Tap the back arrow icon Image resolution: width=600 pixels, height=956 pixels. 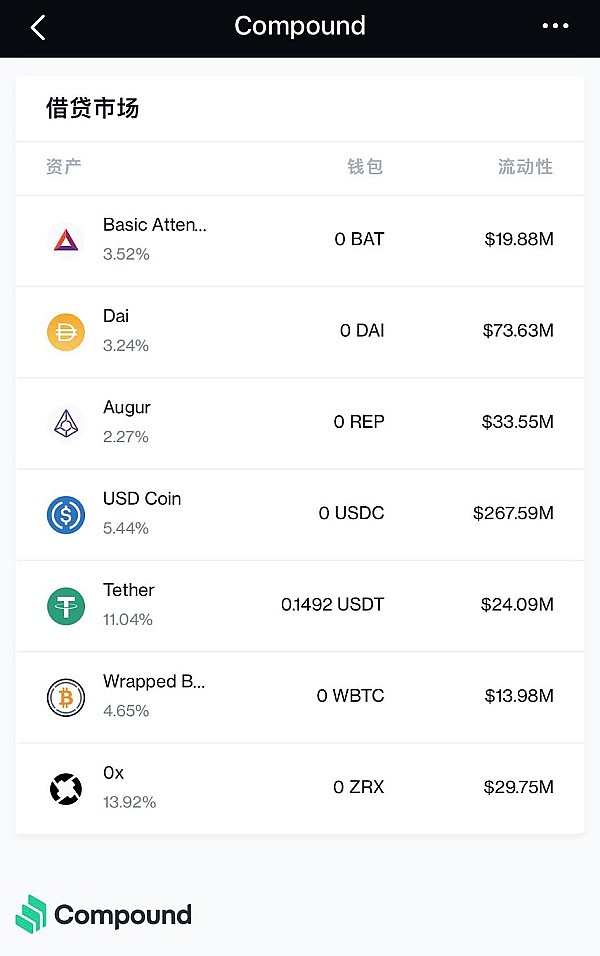tap(38, 27)
